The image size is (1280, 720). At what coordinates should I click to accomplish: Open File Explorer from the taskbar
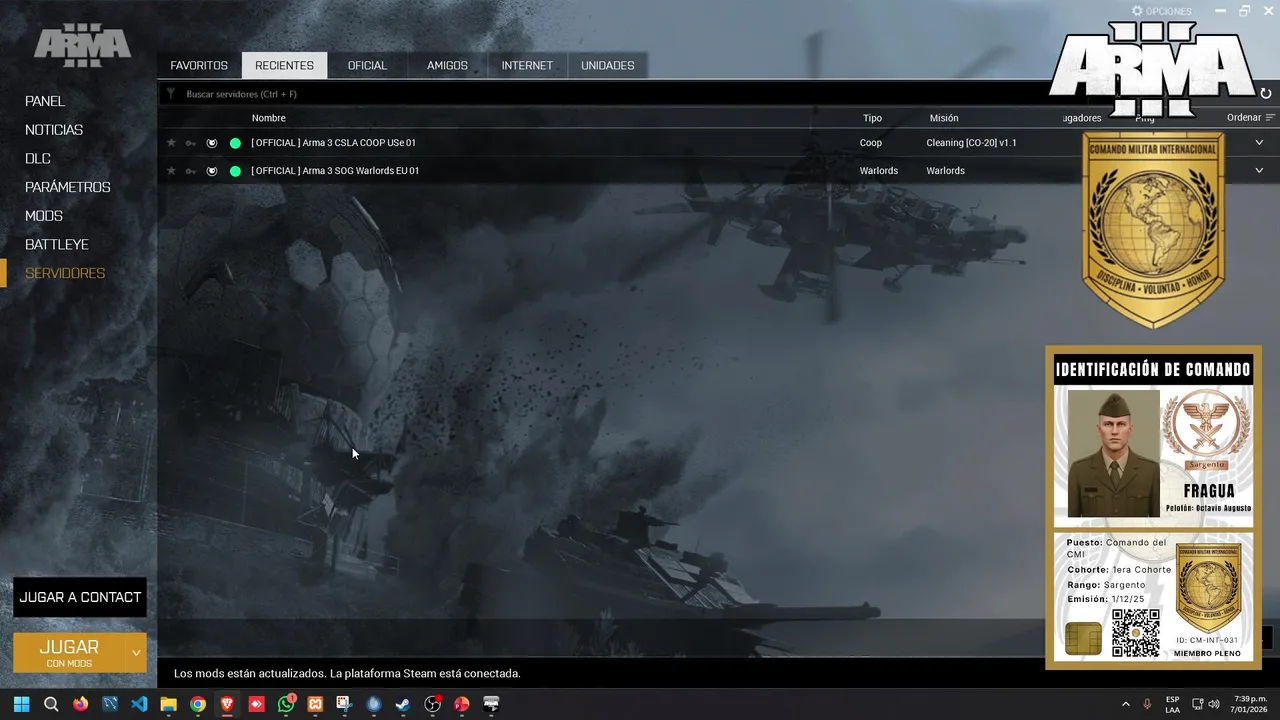(168, 704)
